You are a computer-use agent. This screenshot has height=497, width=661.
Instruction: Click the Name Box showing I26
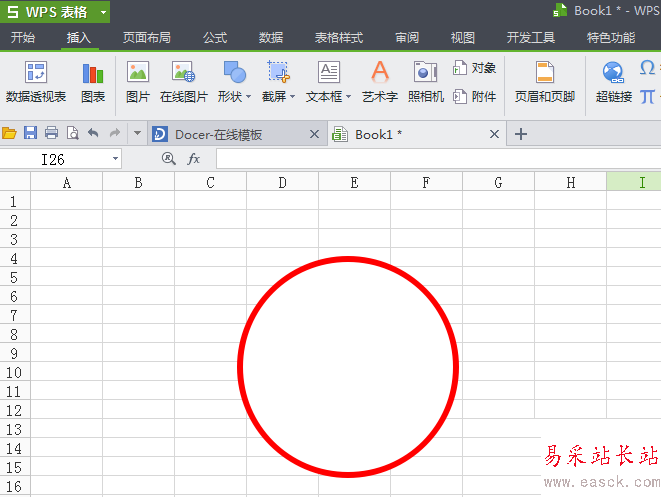click(x=60, y=159)
